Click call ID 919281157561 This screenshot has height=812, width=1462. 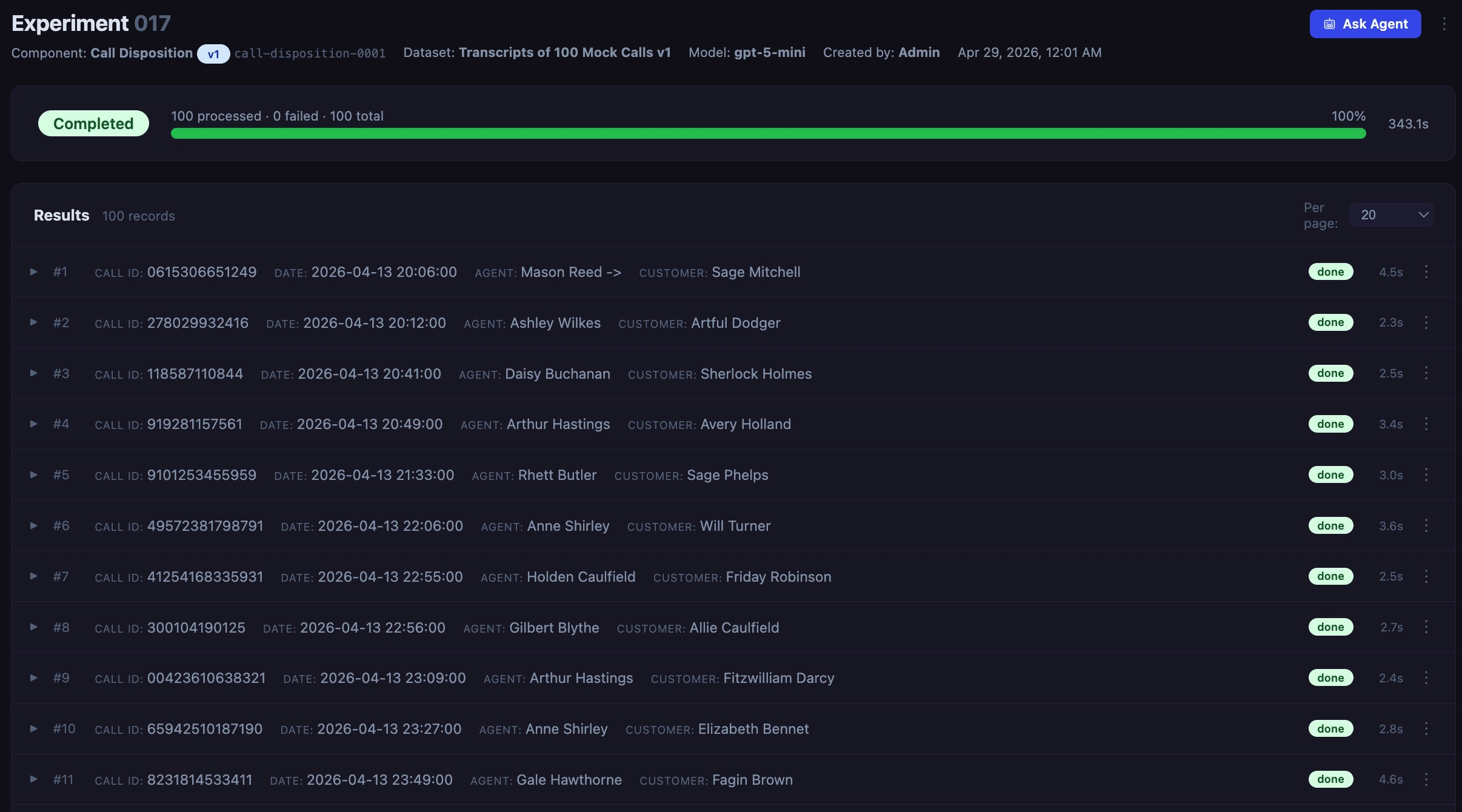[x=195, y=424]
